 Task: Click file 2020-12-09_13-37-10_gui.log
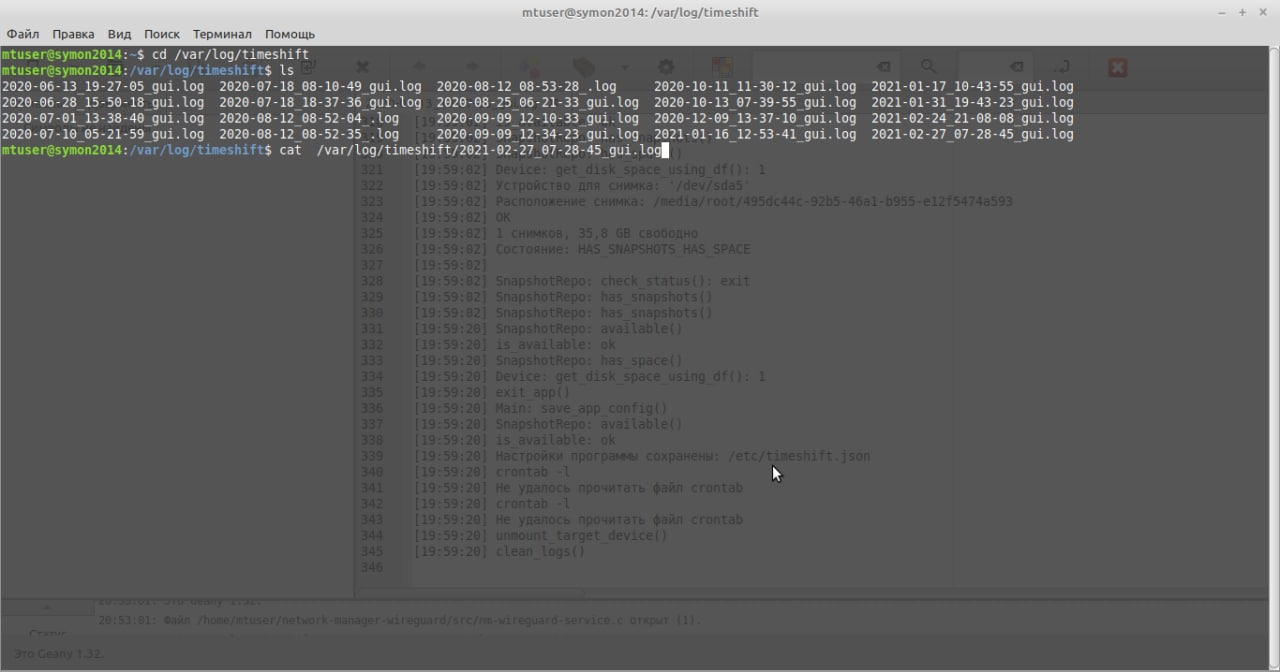(x=755, y=118)
